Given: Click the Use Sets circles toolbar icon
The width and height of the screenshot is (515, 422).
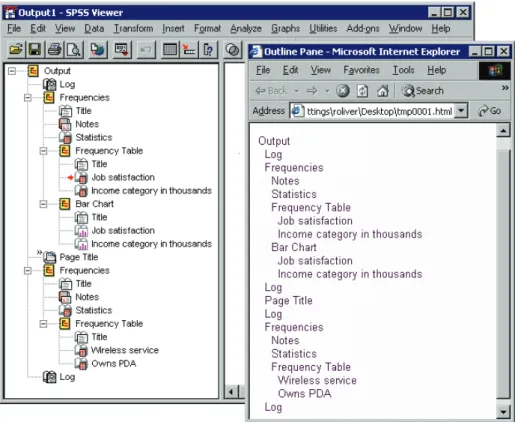Looking at the screenshot, I should tap(232, 50).
